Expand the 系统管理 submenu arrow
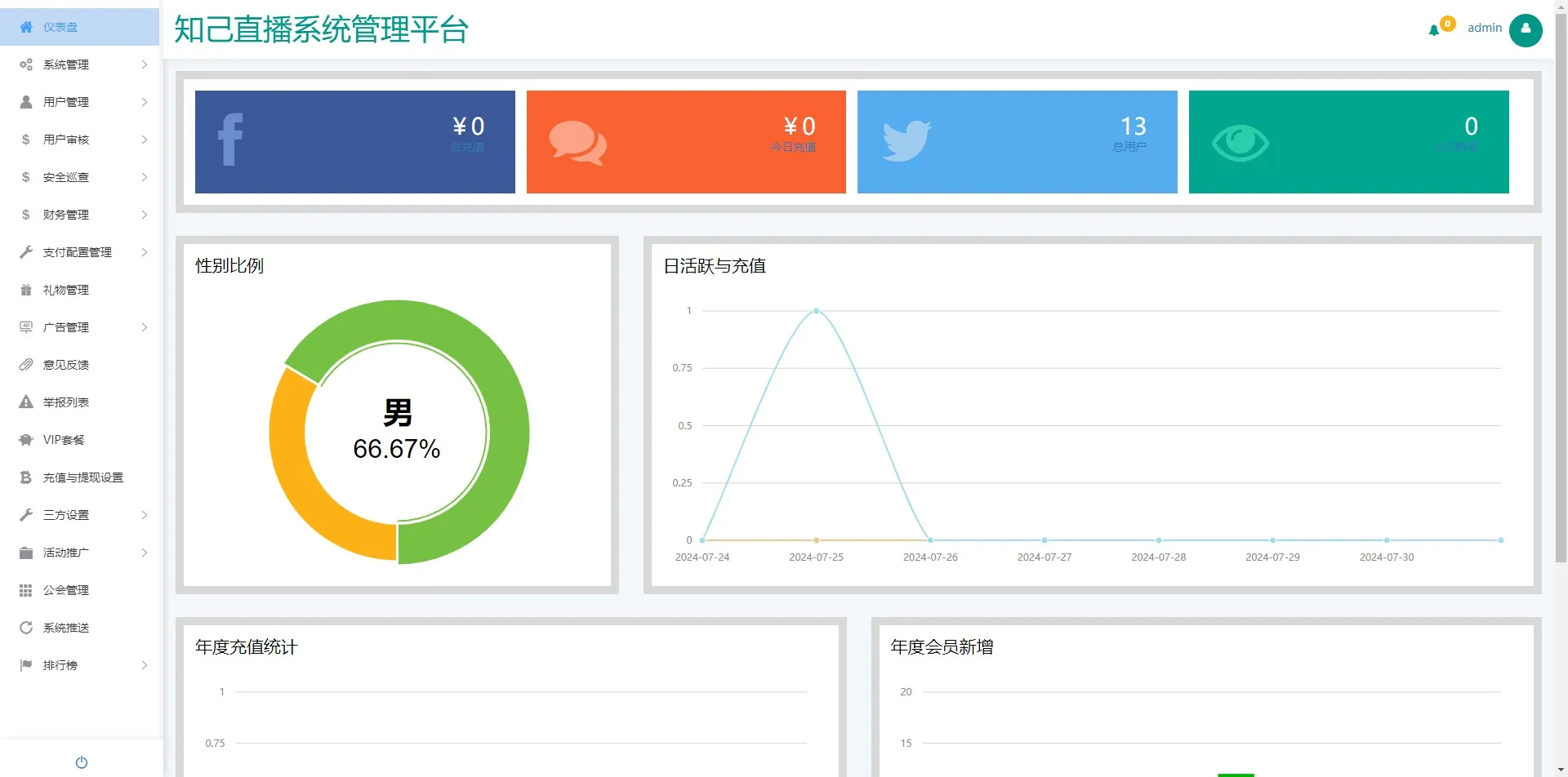The width and height of the screenshot is (1568, 777). [144, 64]
